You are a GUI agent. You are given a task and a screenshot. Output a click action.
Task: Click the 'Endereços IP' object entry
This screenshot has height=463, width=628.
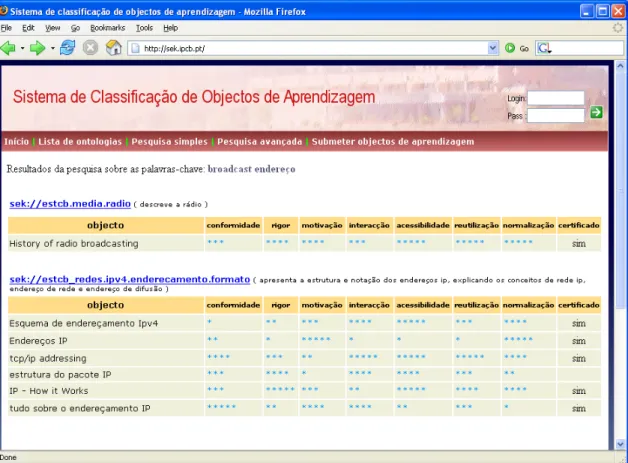[38, 341]
